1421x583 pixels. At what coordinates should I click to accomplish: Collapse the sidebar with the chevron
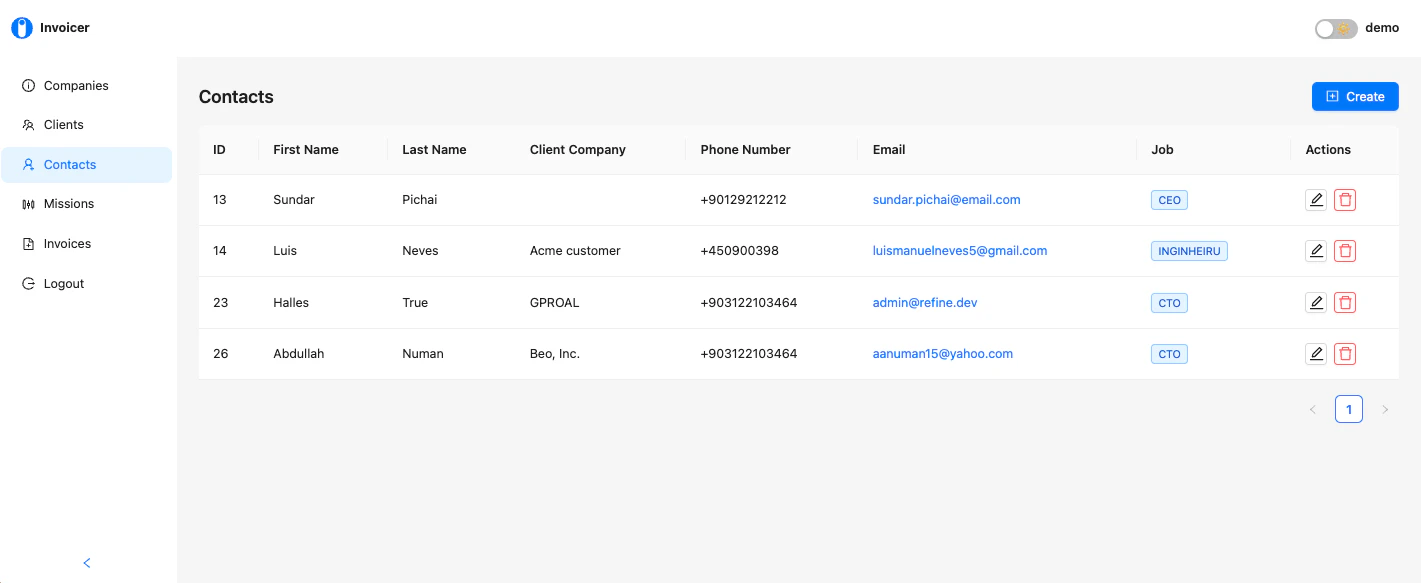[86, 562]
